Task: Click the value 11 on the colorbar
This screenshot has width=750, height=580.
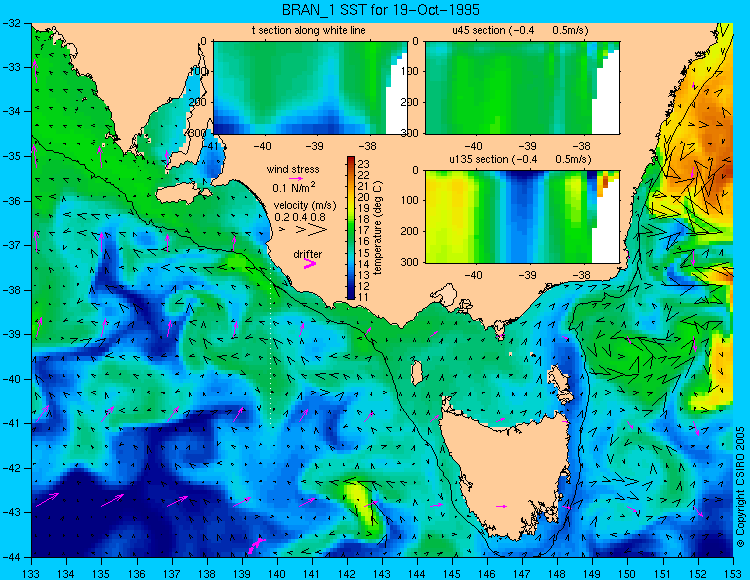Action: 364,297
